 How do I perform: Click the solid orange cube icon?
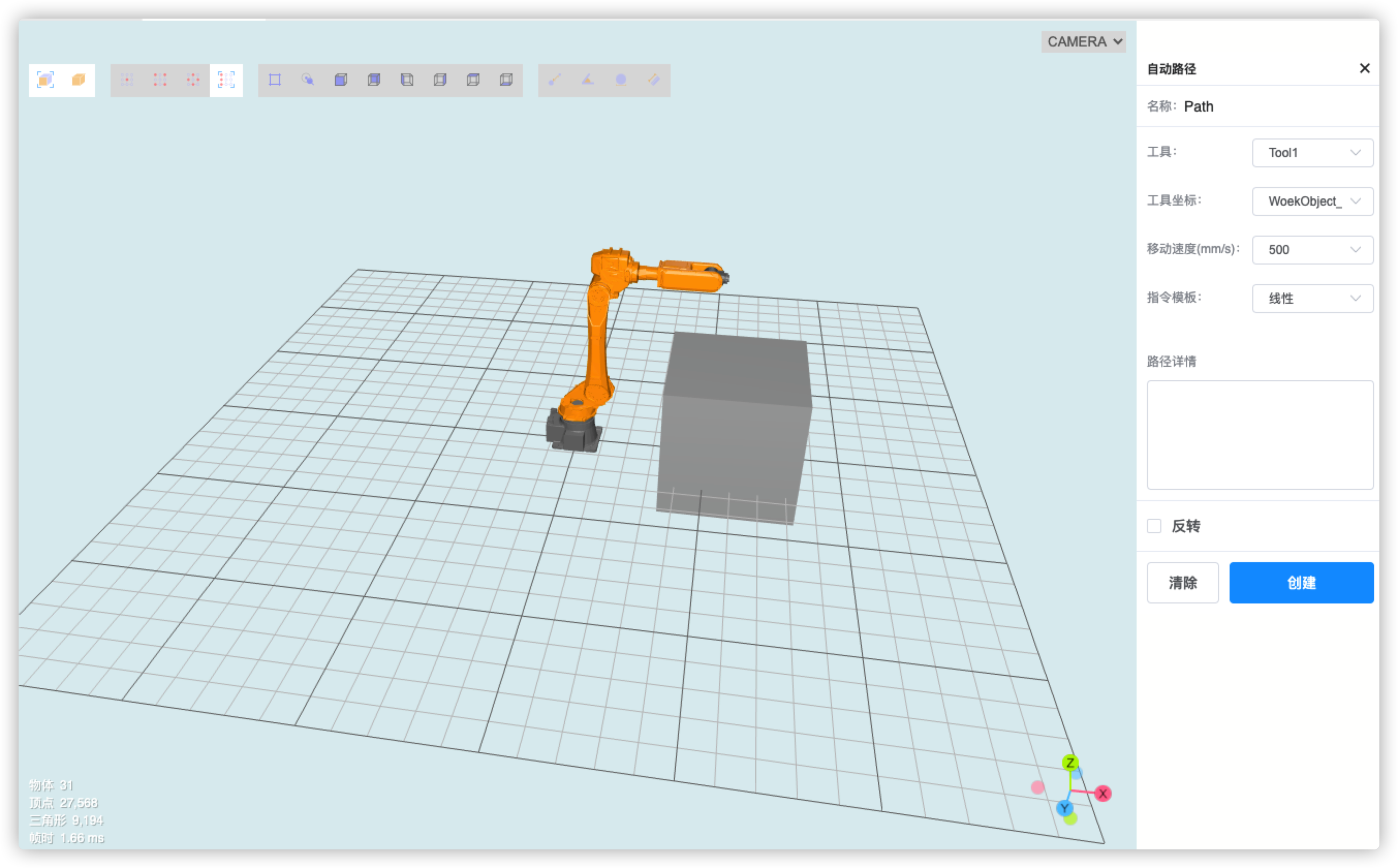coord(79,80)
